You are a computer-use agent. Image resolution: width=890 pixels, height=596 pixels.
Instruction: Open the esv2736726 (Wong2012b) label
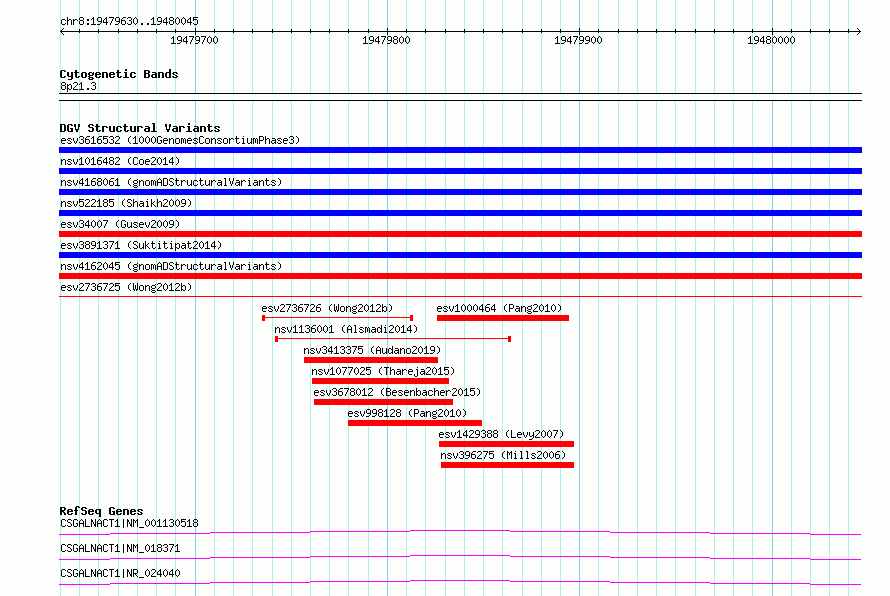click(x=327, y=308)
